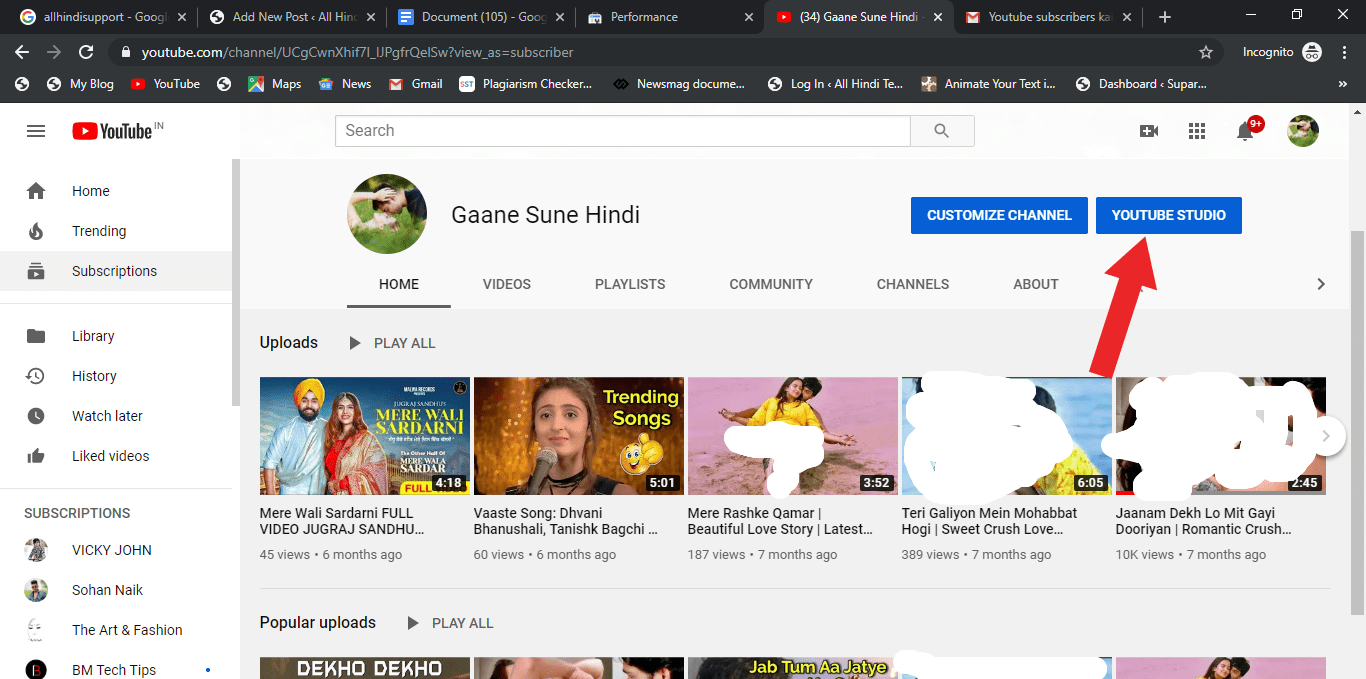Click the History clock icon

click(36, 376)
